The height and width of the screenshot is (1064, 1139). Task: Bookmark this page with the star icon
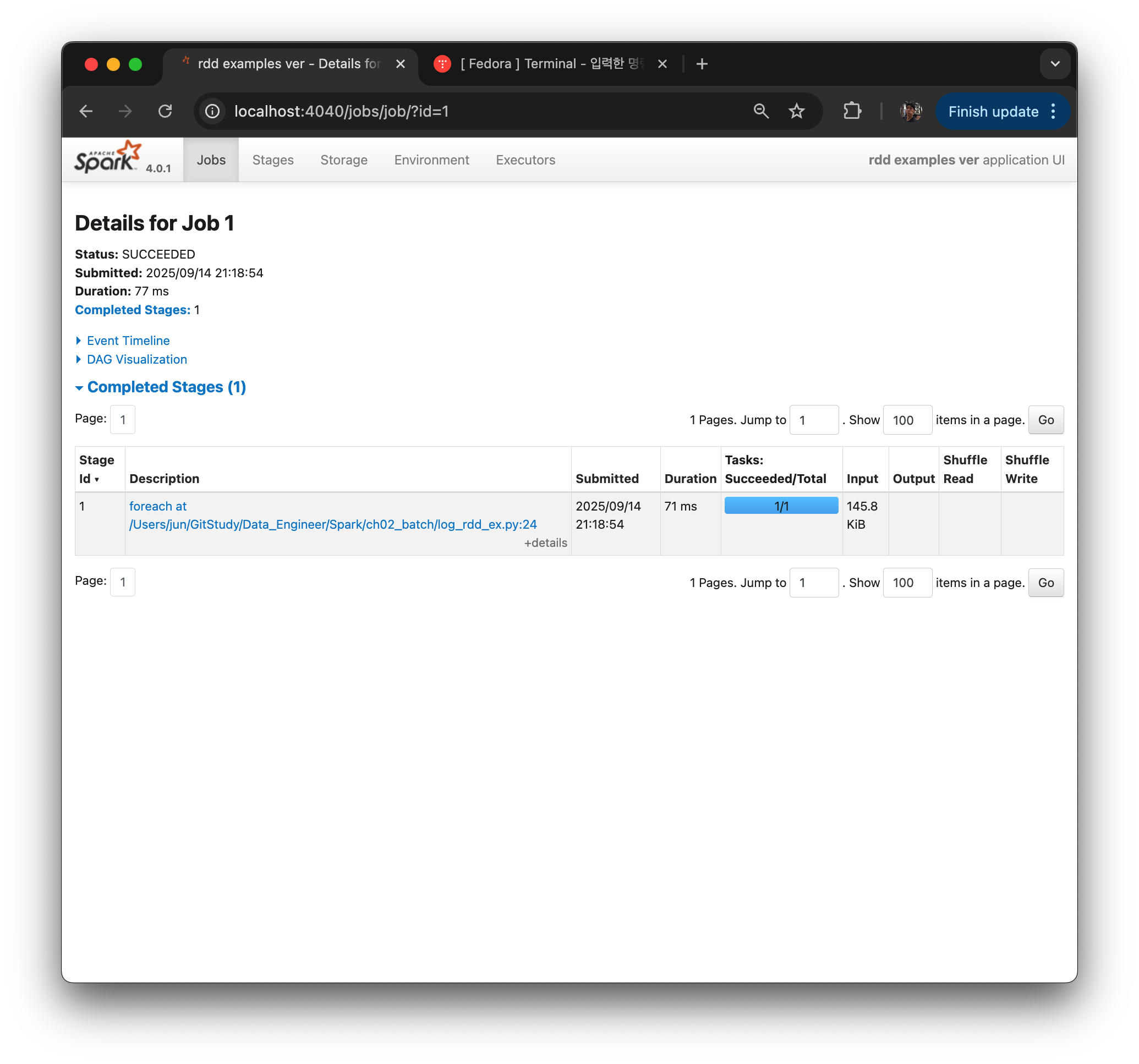(x=796, y=111)
